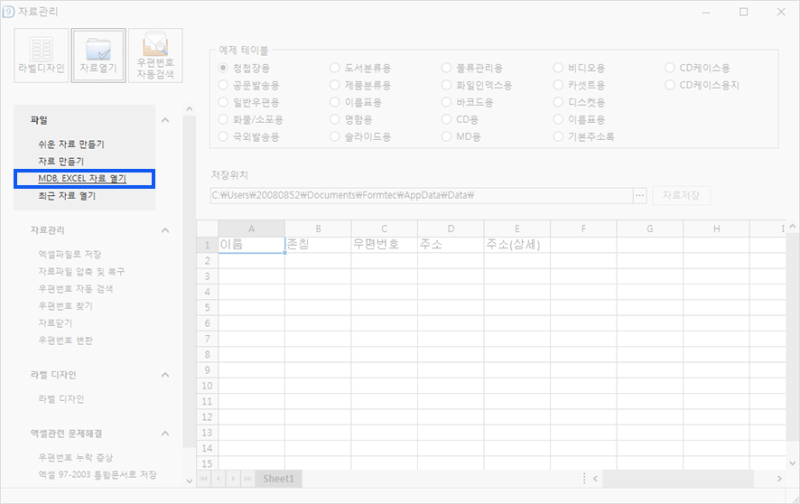
Task: Click sidebar vertical scrollbar thumb
Action: pos(189,282)
